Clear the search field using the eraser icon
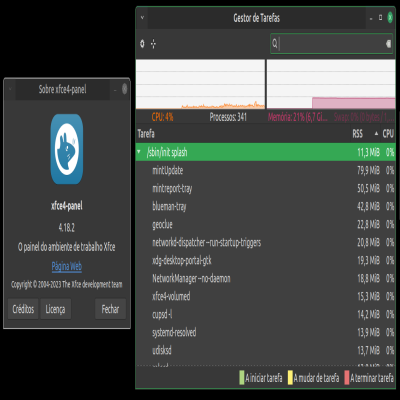 (388, 43)
